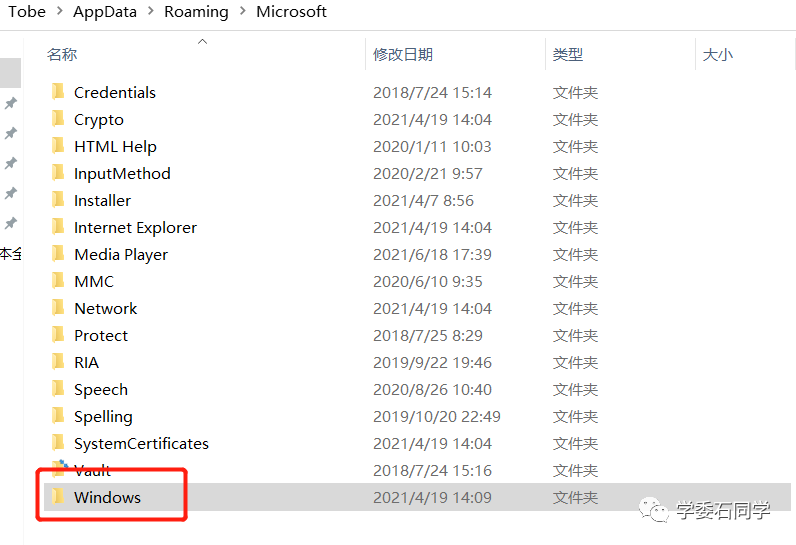The image size is (796, 545).
Task: Click the date 2018/7/25 8:29
Action: point(428,335)
